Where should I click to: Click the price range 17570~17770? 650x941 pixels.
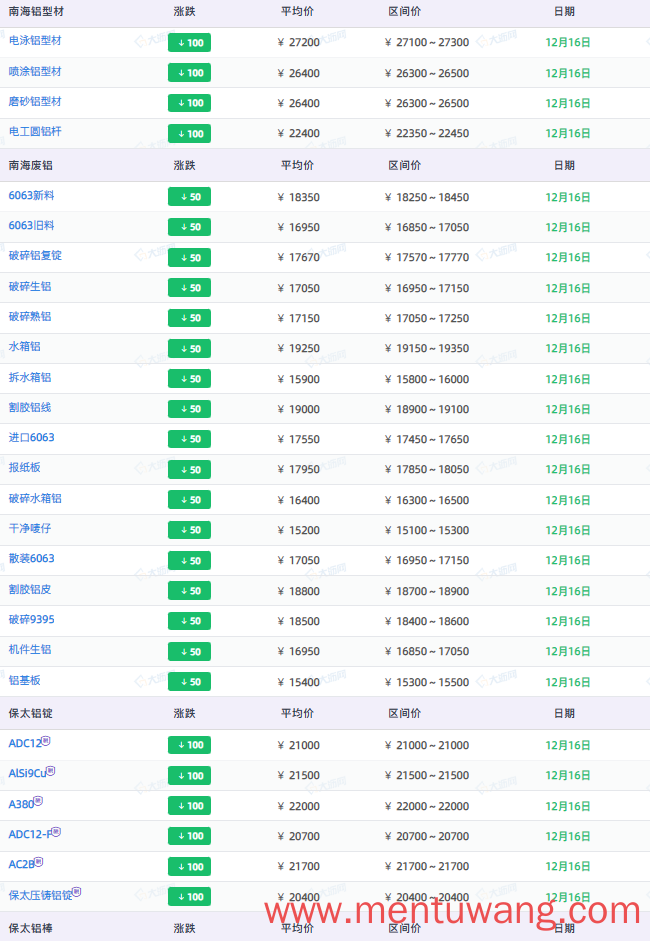click(427, 257)
